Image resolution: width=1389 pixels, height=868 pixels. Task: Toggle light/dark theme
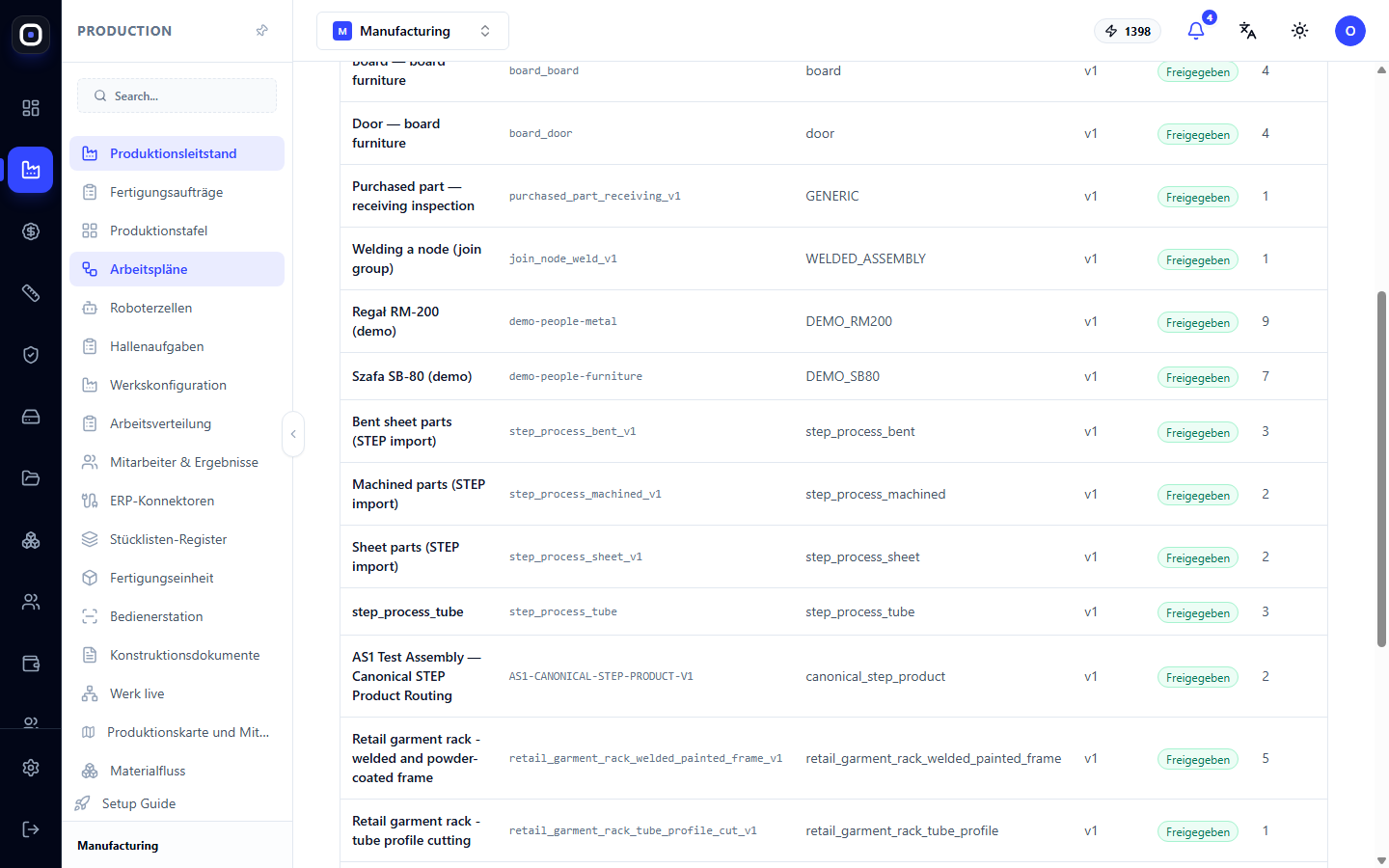tap(1300, 31)
